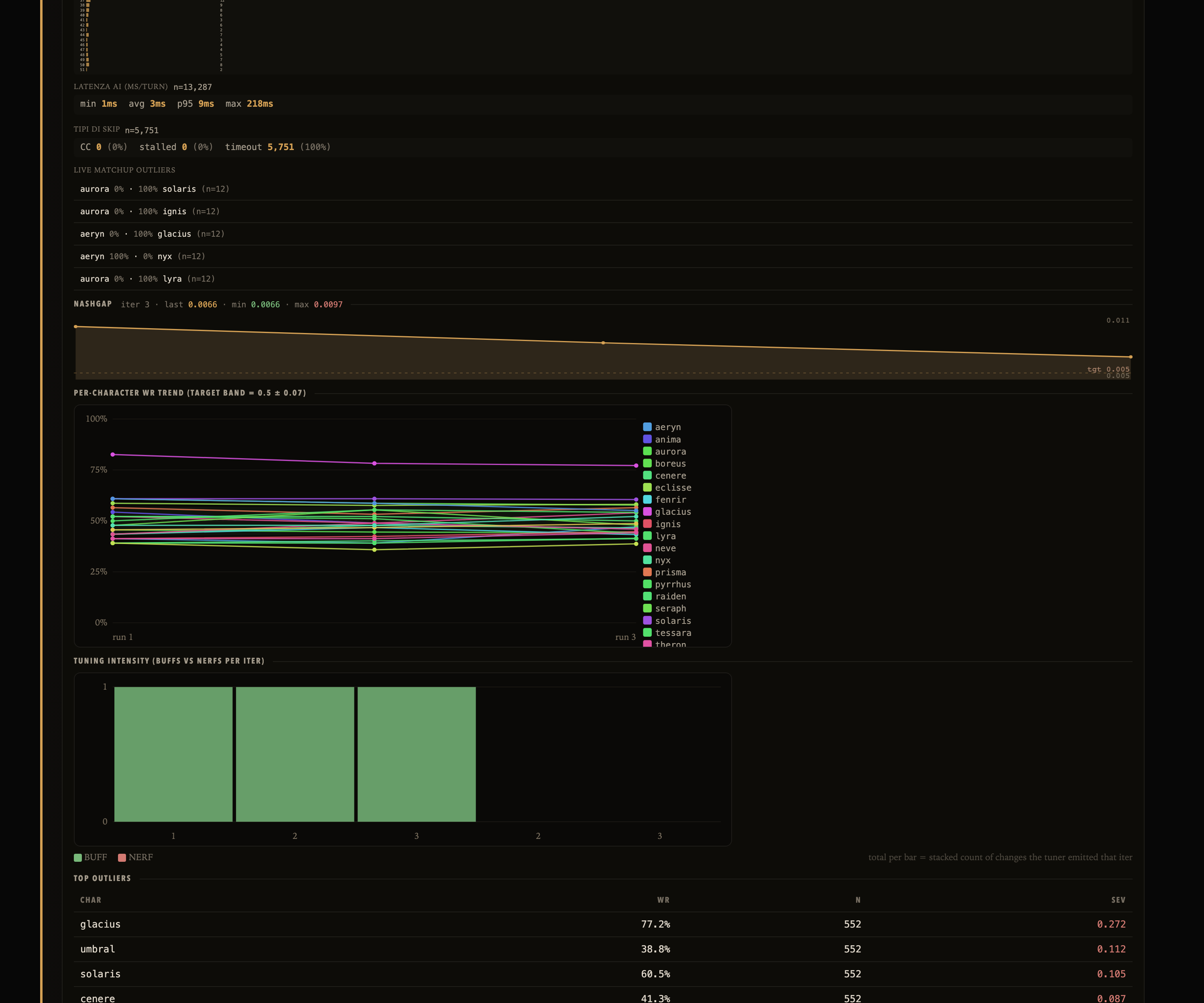
Task: Click the anima legend color swatch
Action: [647, 439]
